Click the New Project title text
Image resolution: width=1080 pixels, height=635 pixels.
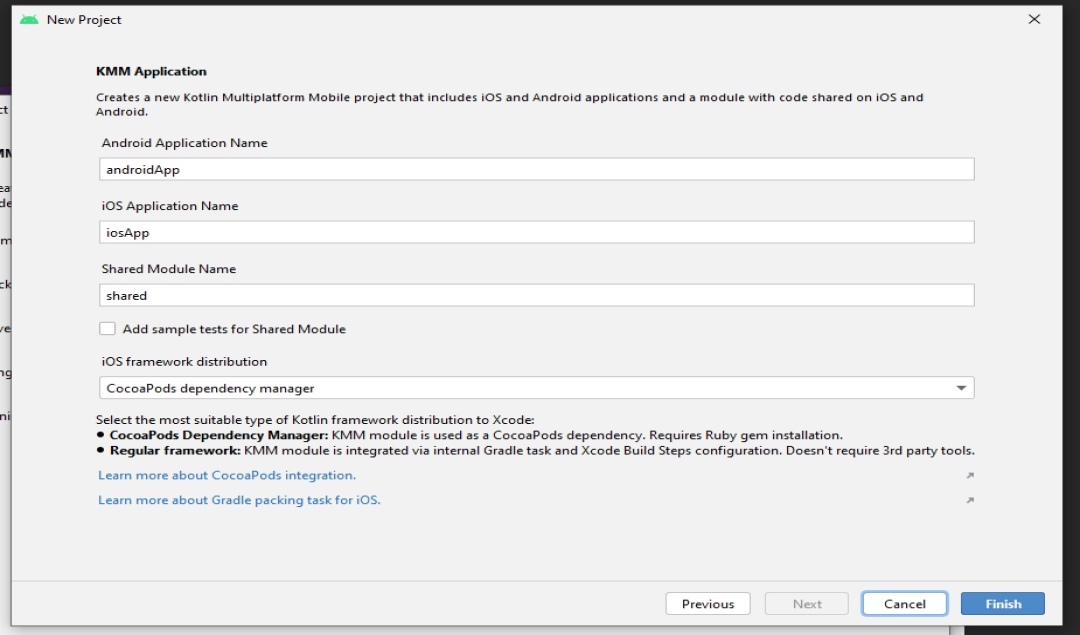coord(84,20)
